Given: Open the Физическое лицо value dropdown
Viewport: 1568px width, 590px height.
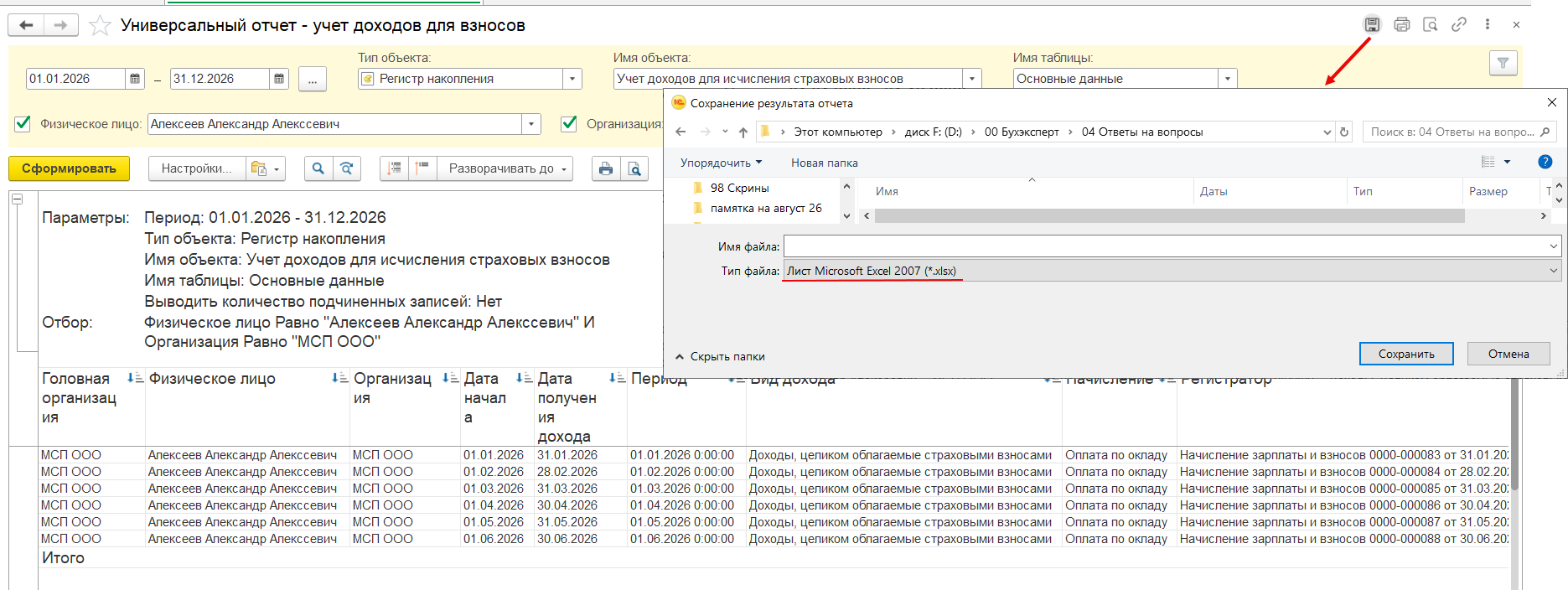Looking at the screenshot, I should (x=531, y=124).
